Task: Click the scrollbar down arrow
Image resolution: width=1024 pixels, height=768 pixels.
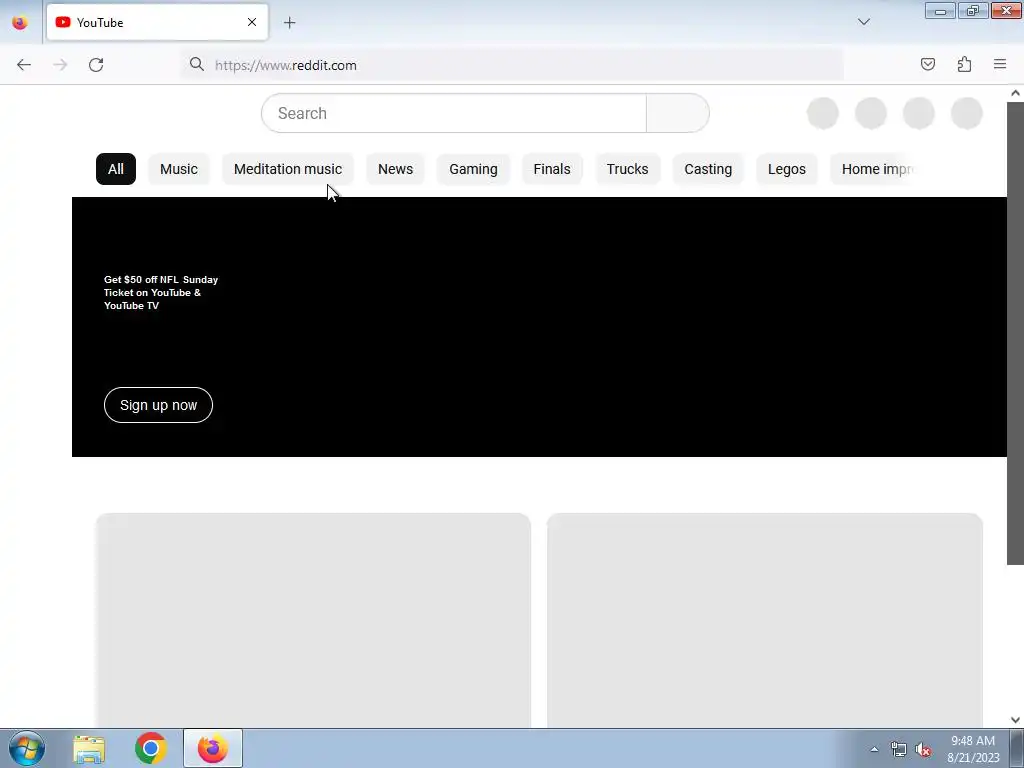Action: pos(1015,720)
